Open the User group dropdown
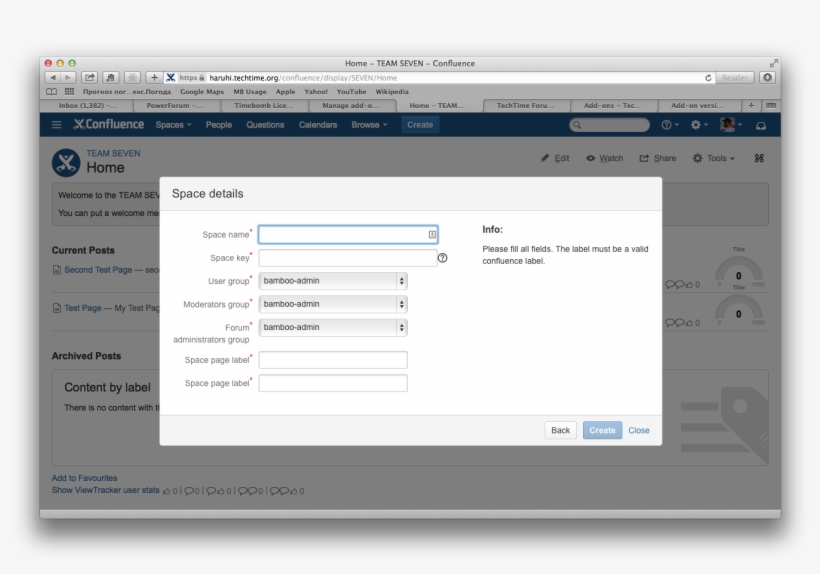This screenshot has height=574, width=820. pyautogui.click(x=333, y=281)
